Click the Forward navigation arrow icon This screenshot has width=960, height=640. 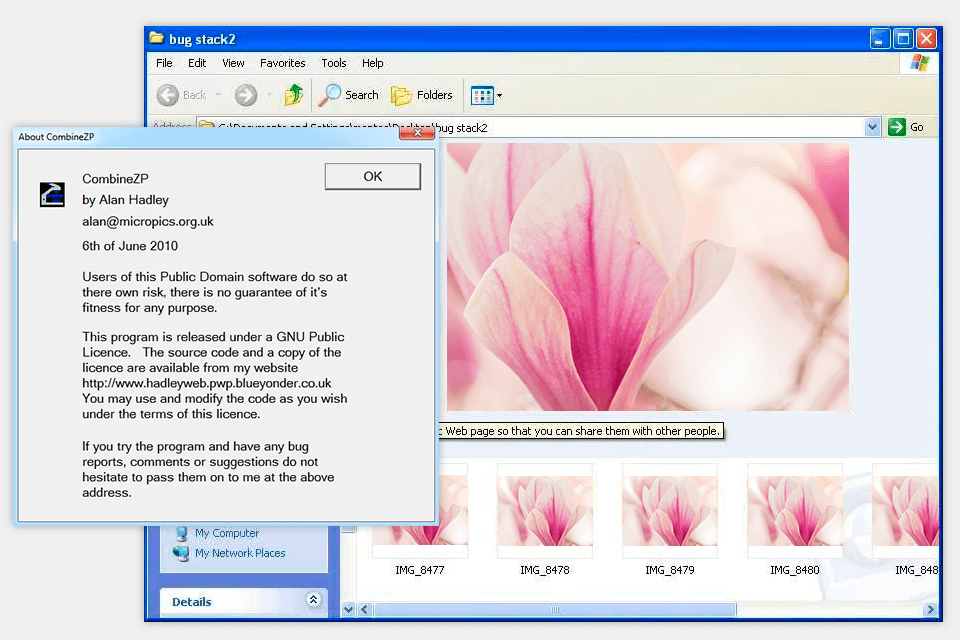pyautogui.click(x=245, y=95)
